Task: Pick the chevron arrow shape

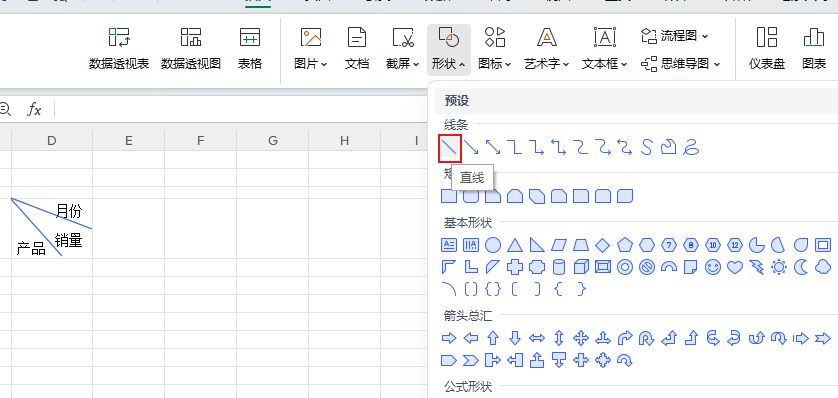Action: tap(471, 361)
